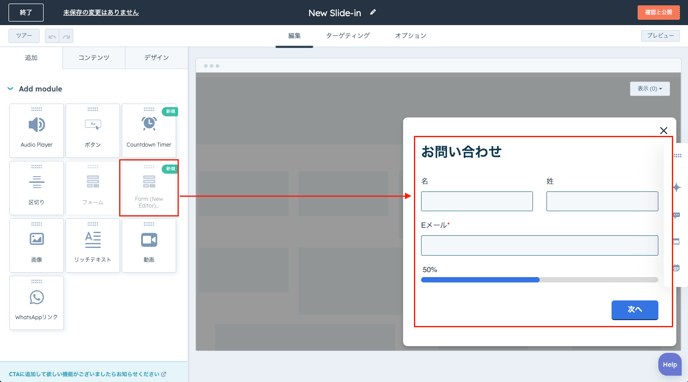
Task: Focus the Eメール email field
Action: 539,246
